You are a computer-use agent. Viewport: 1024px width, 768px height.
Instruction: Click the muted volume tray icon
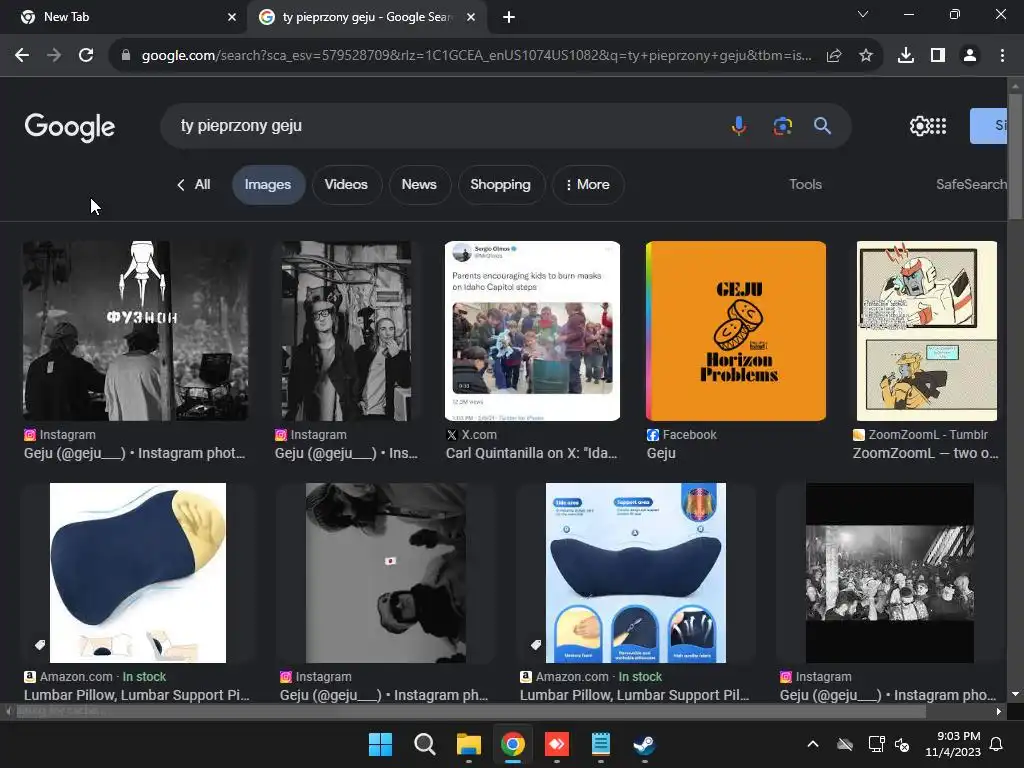903,744
